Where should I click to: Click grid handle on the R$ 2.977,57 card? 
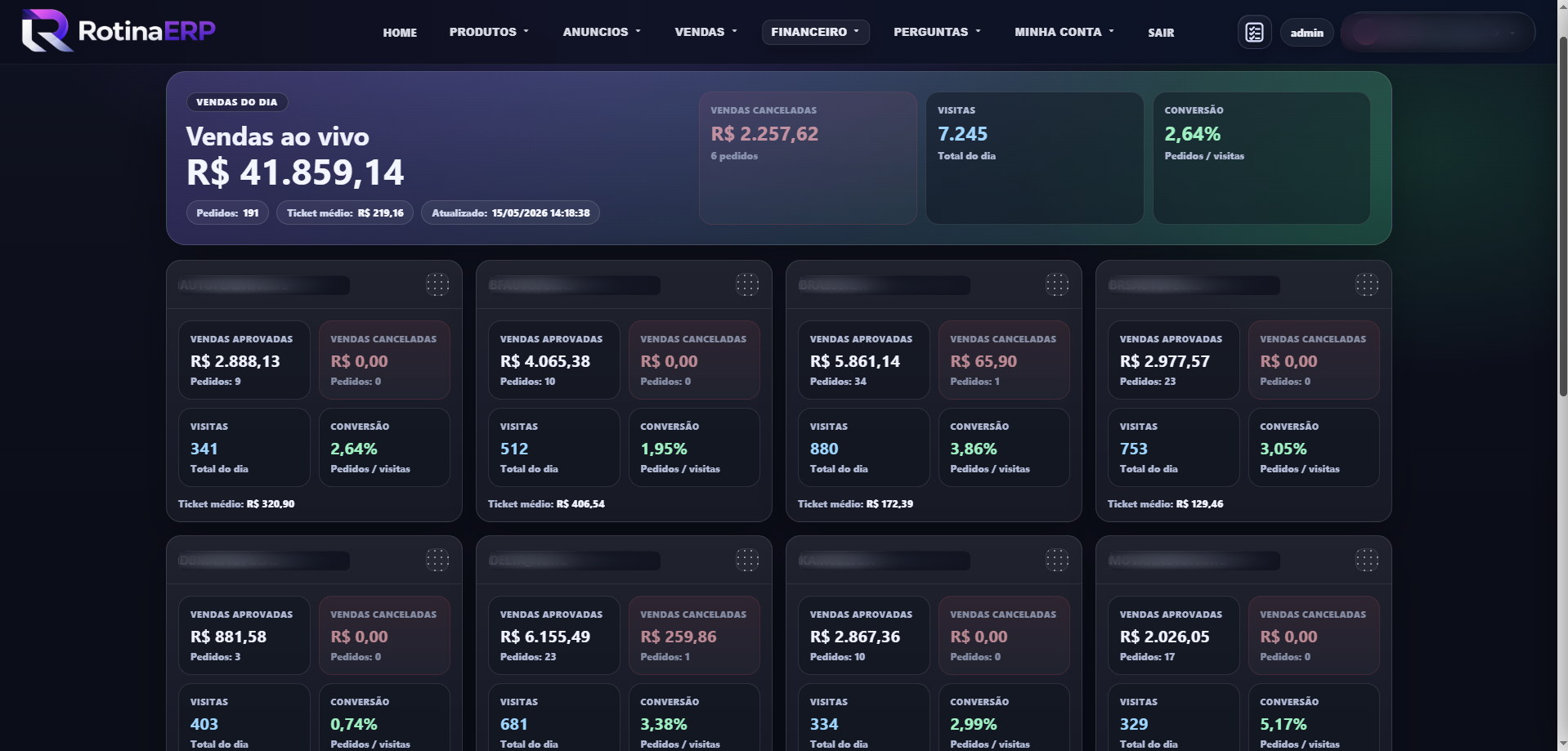click(1367, 284)
